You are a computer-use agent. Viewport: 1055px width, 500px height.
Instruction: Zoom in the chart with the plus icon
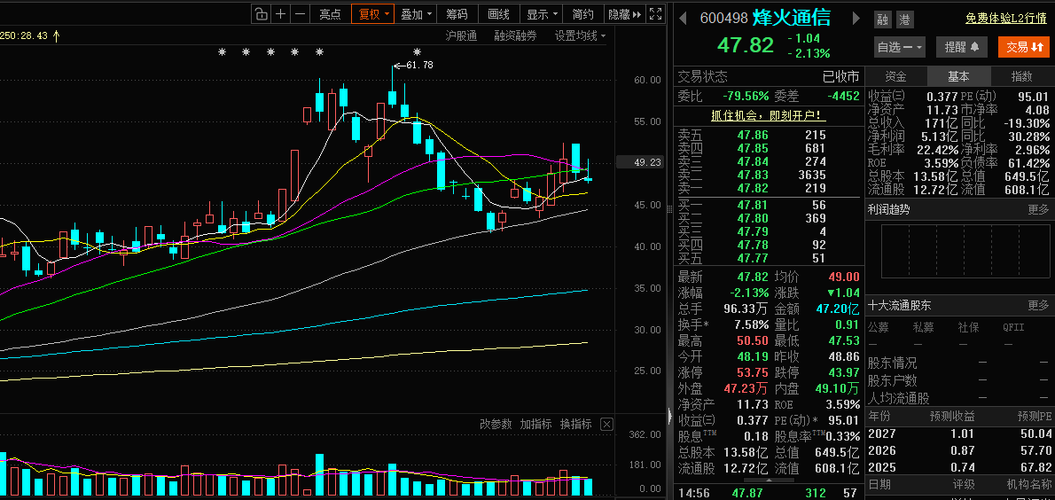click(x=281, y=13)
